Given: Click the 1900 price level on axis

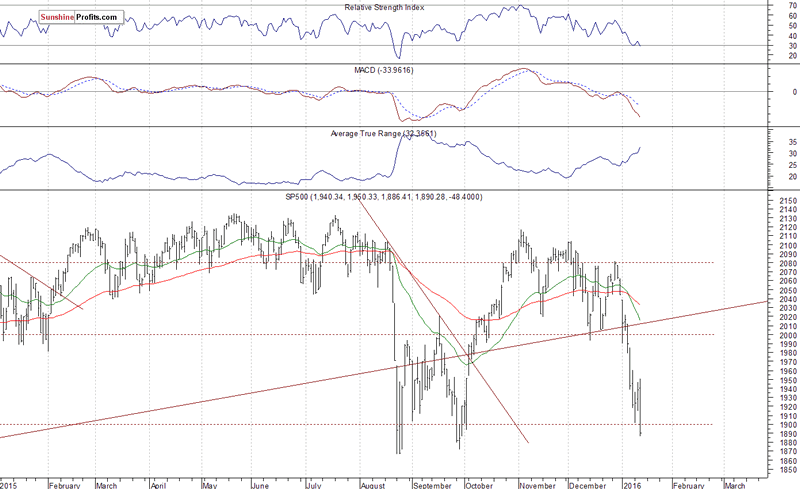Looking at the screenshot, I should (x=788, y=425).
